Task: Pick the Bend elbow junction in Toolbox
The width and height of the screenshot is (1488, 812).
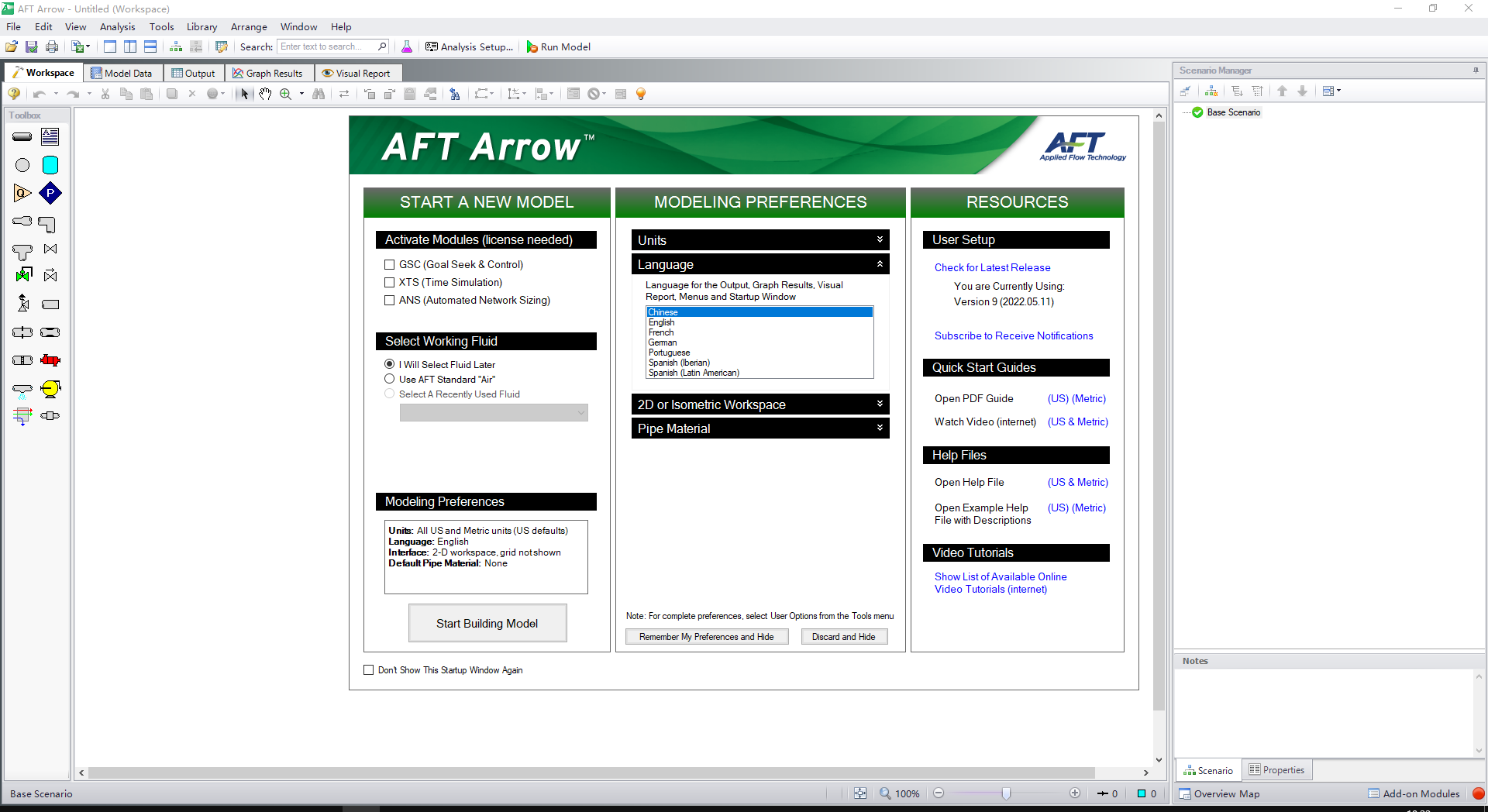Action: [47, 225]
